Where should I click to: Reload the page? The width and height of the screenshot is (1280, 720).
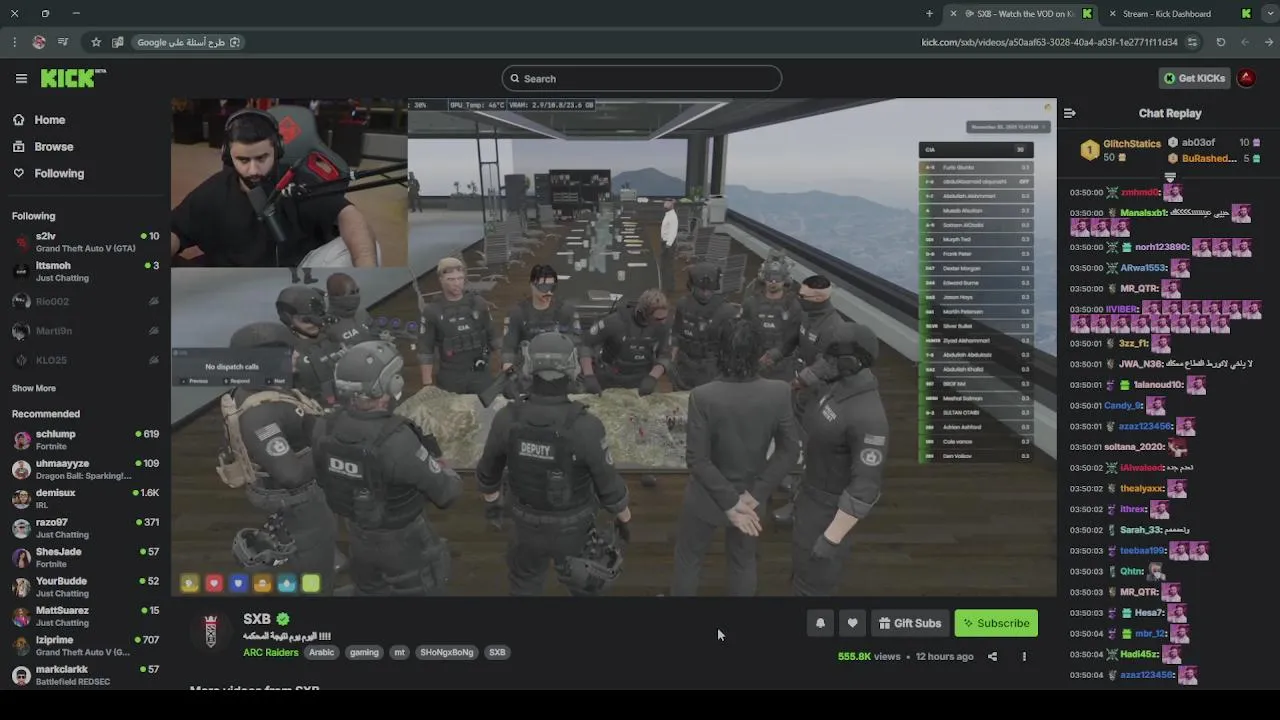coord(1220,42)
